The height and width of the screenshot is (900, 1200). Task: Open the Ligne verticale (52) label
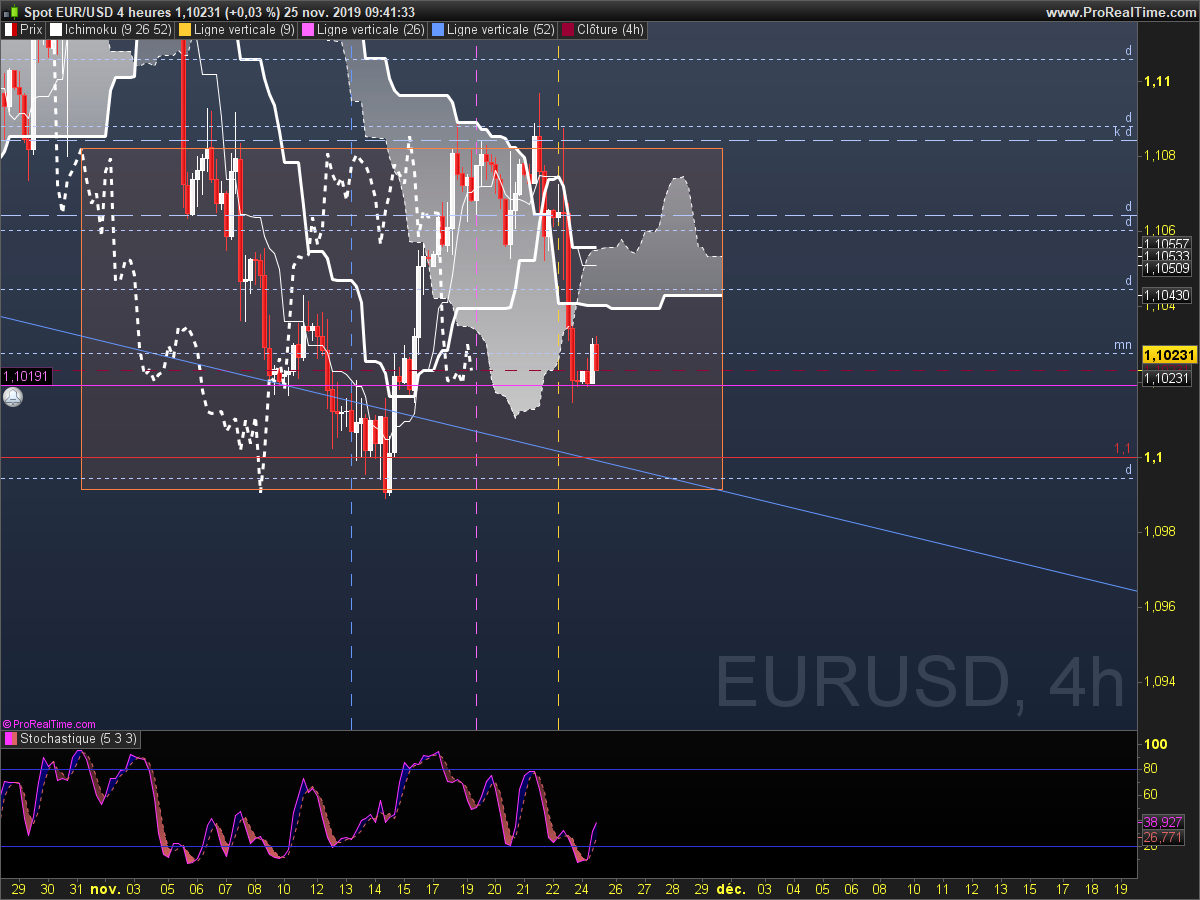(501, 31)
